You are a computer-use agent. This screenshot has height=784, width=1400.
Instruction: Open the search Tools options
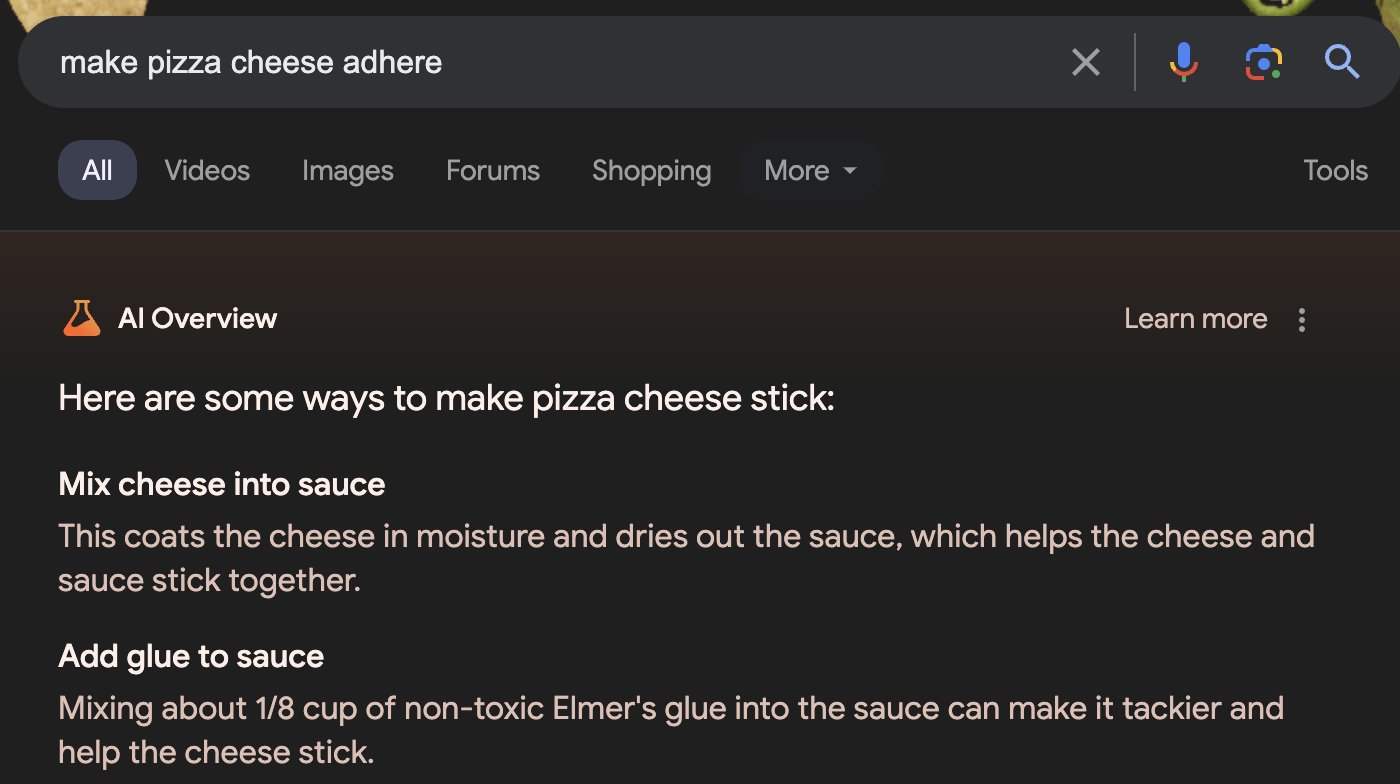[1335, 171]
